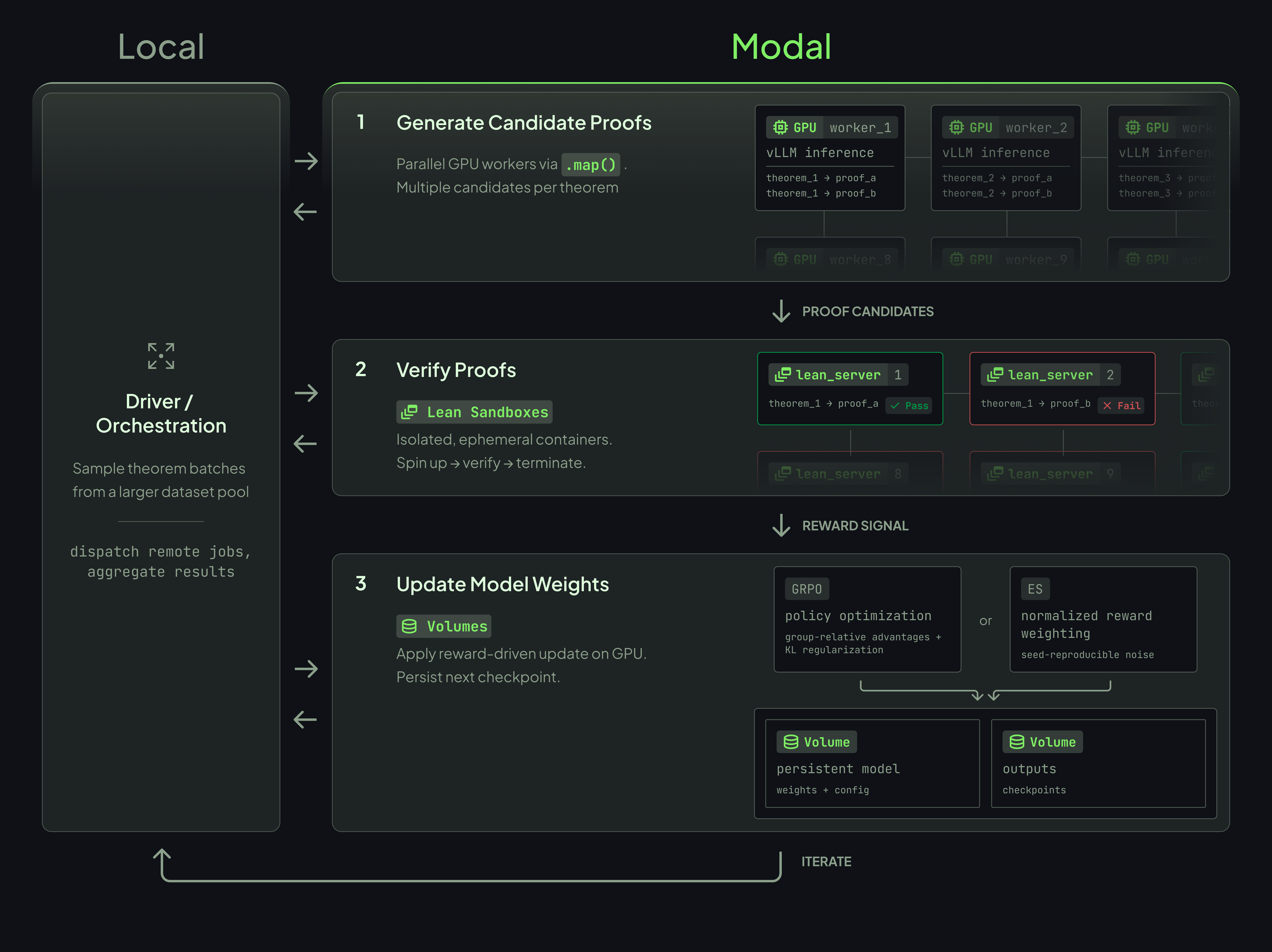
Task: Click the down arrow beside PROOF CANDIDATES
Action: click(781, 311)
